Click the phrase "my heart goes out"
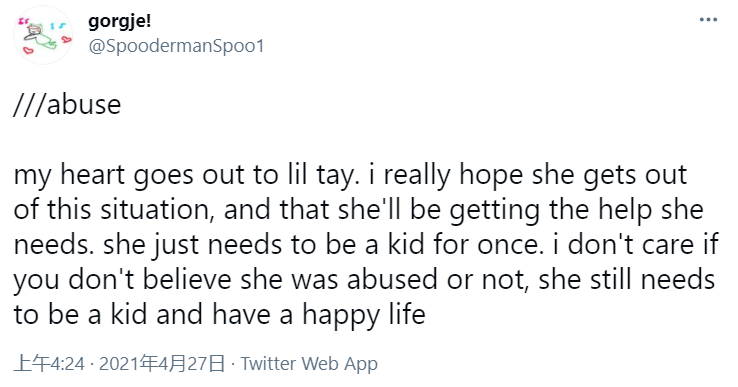738x387 pixels. pyautogui.click(x=131, y=175)
